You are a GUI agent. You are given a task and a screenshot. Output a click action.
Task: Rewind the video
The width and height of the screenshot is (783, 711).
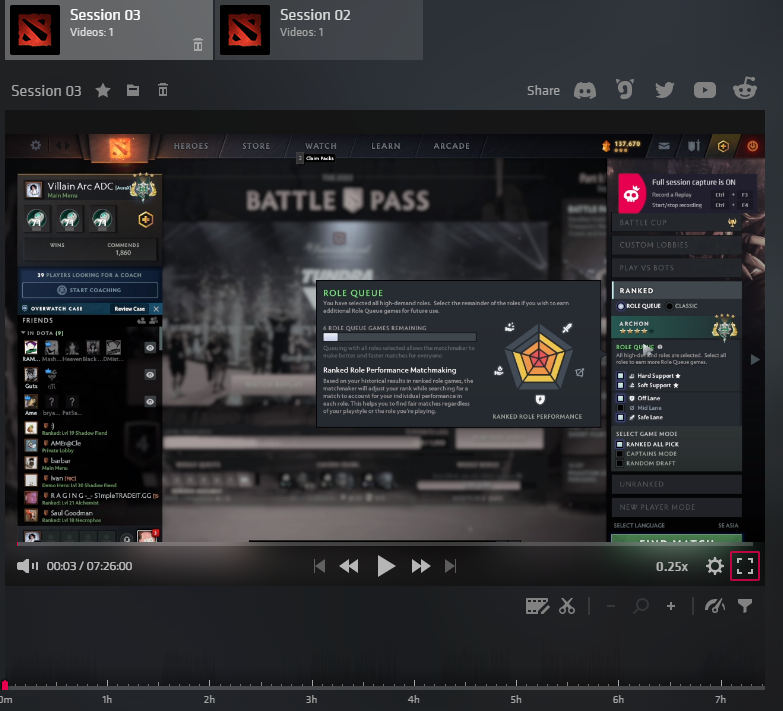pos(349,566)
